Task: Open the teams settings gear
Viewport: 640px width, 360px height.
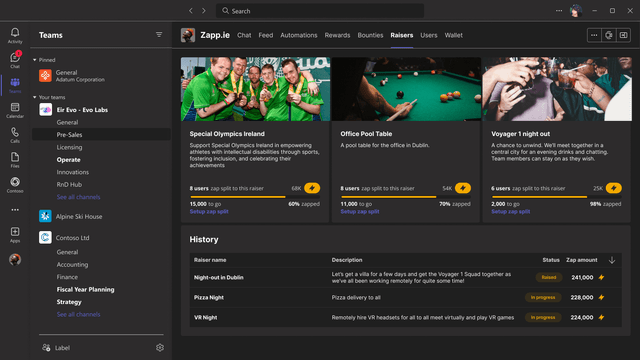Action: 160,347
